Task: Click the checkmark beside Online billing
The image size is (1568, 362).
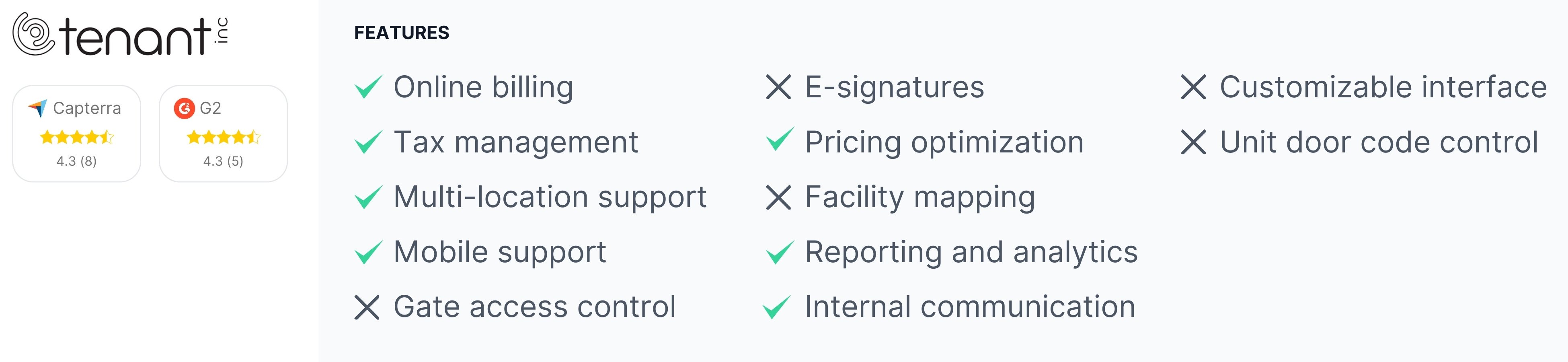Action: (x=368, y=87)
